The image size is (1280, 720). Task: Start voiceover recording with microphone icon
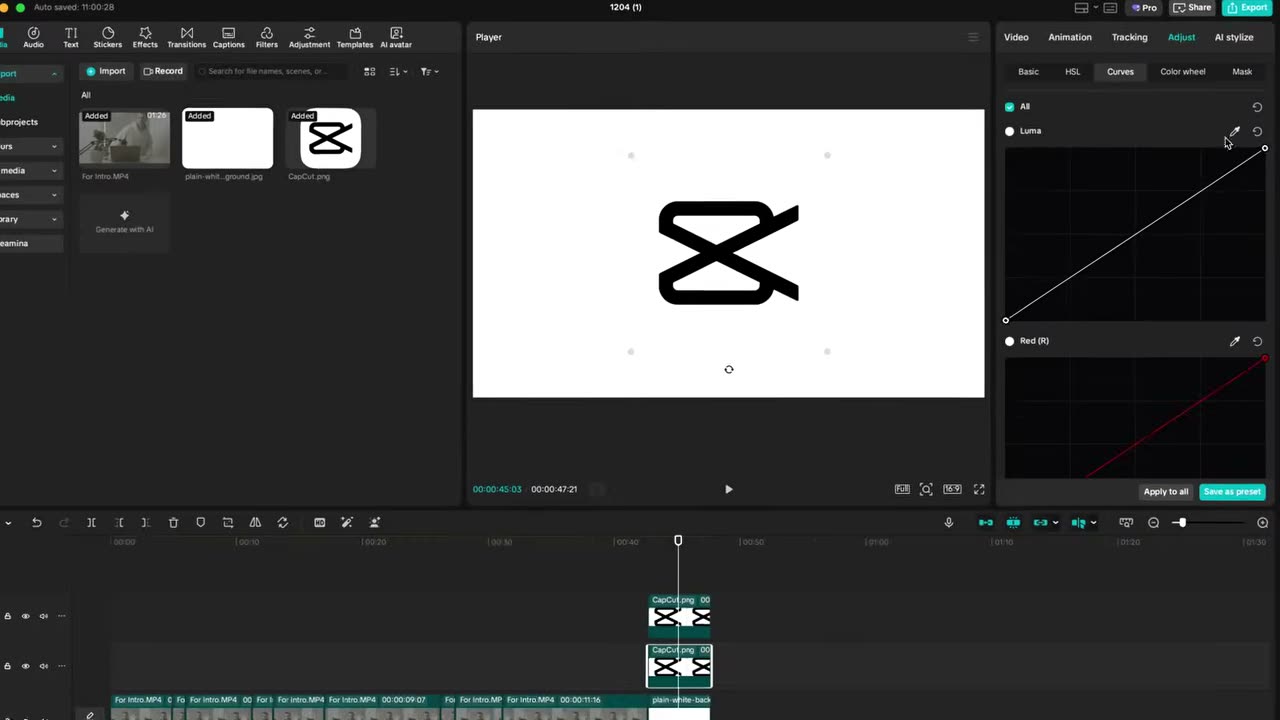click(x=948, y=522)
